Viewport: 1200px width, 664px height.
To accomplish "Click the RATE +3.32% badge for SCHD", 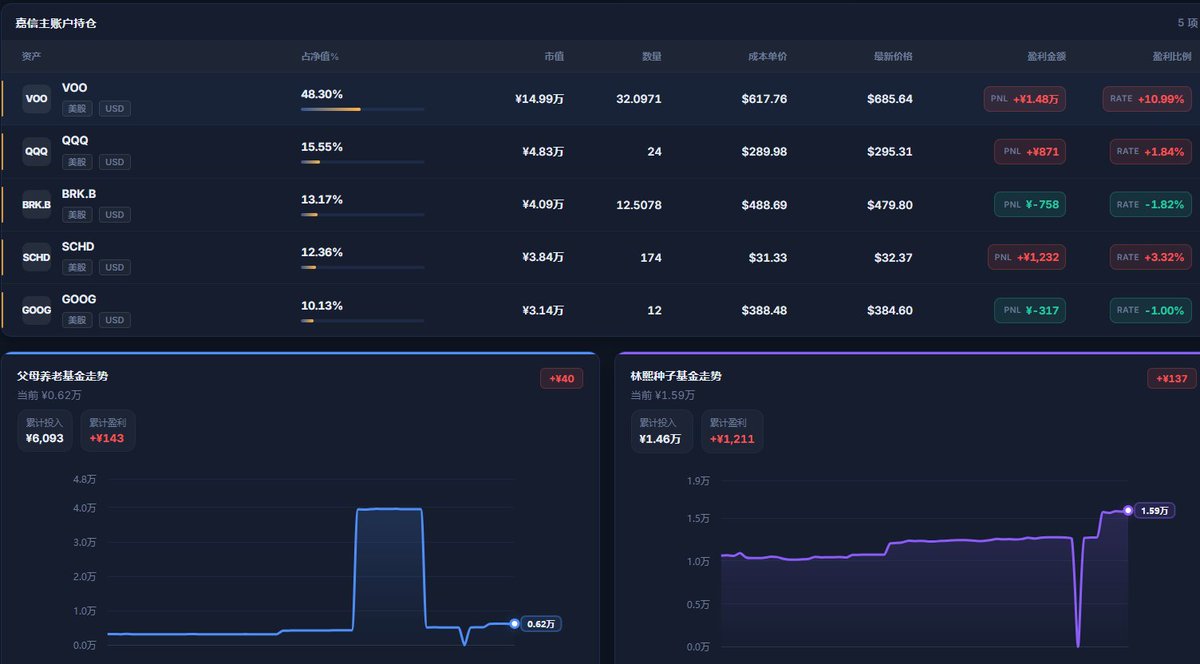I will pos(1151,258).
